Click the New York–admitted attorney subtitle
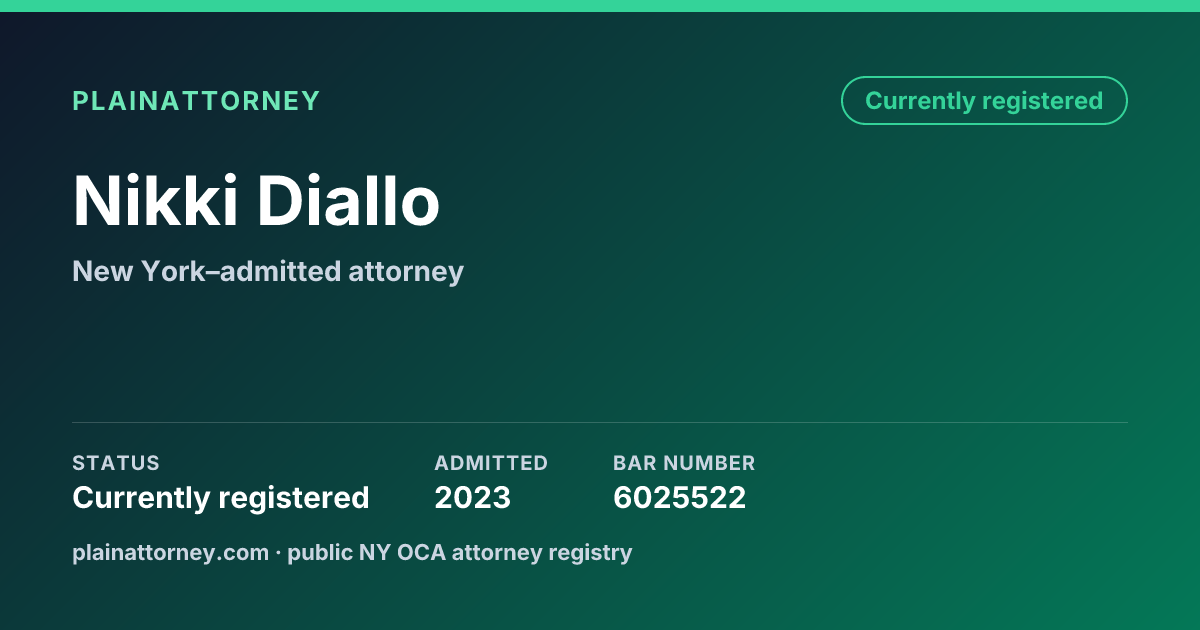The height and width of the screenshot is (630, 1200). point(268,271)
